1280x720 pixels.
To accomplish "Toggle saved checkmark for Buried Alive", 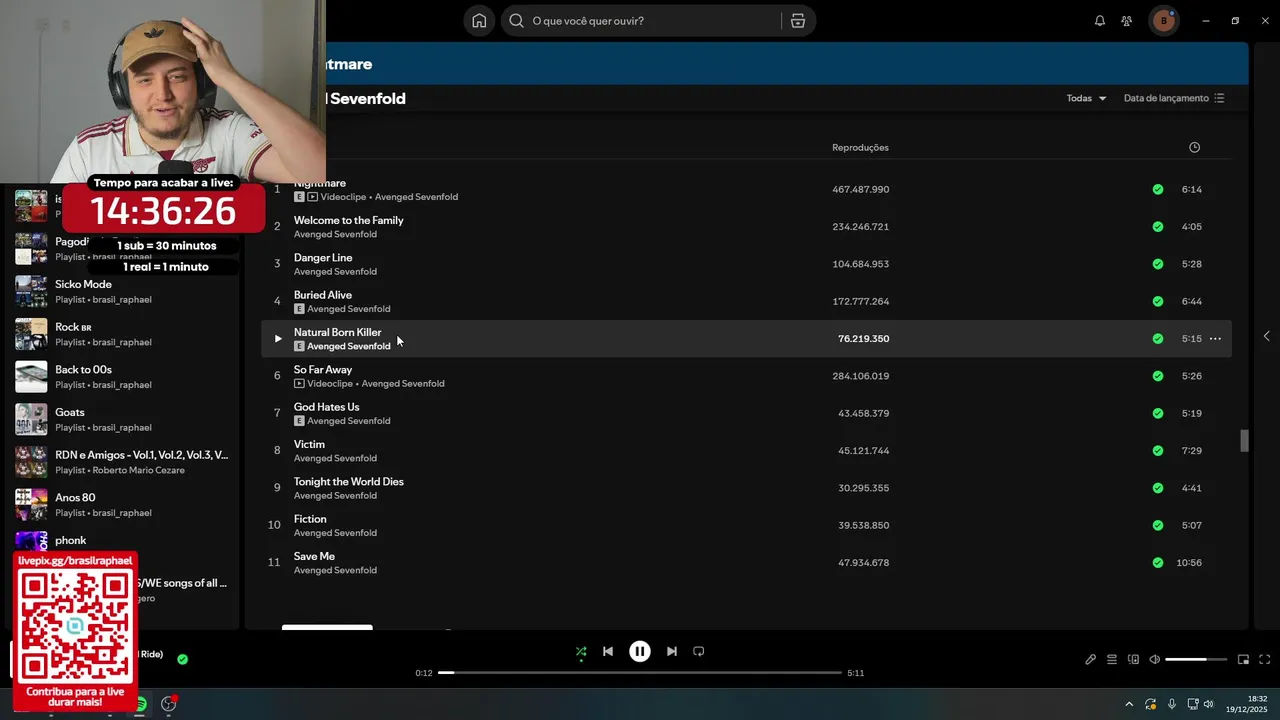I will pyautogui.click(x=1158, y=301).
